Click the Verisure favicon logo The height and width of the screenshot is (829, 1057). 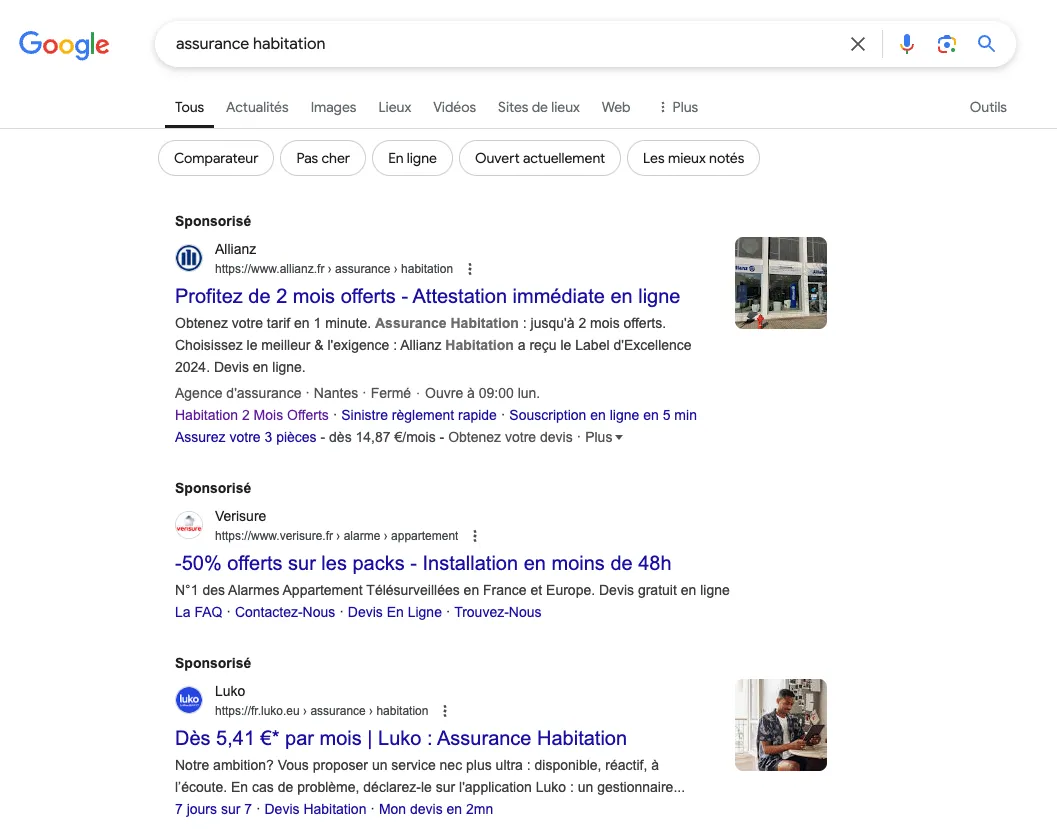189,525
